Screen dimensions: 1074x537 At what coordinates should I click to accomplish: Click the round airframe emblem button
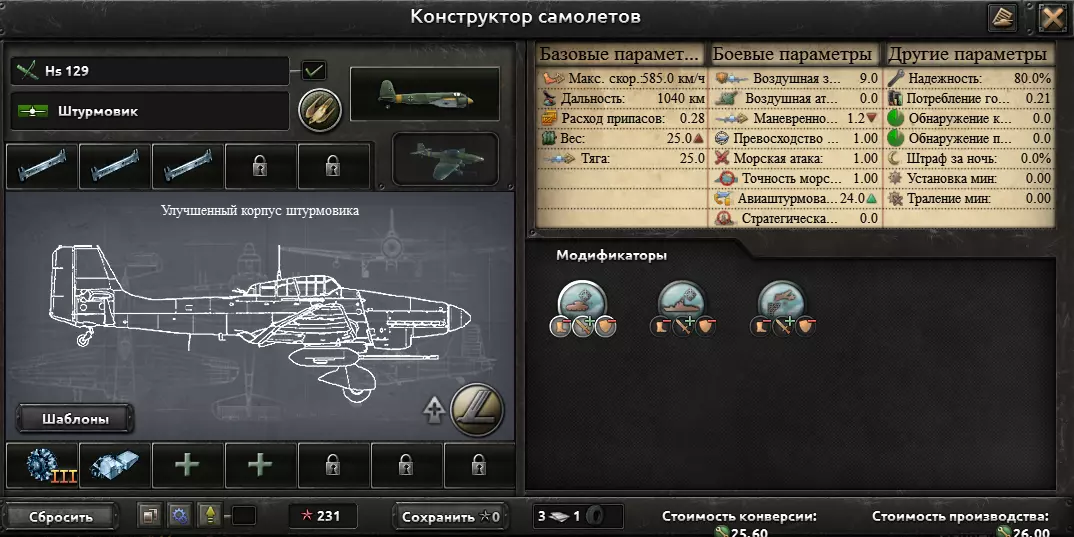coord(477,410)
